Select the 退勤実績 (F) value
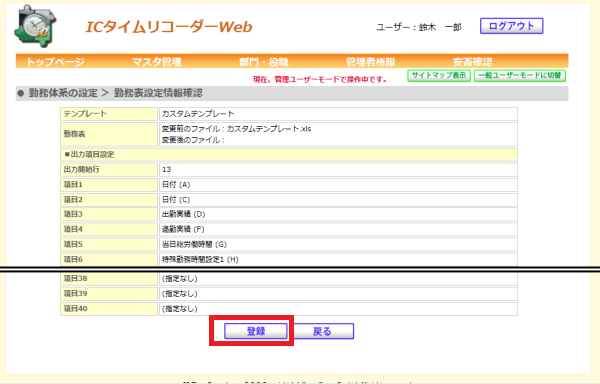Viewport: 600px width, 384px height. coord(338,229)
